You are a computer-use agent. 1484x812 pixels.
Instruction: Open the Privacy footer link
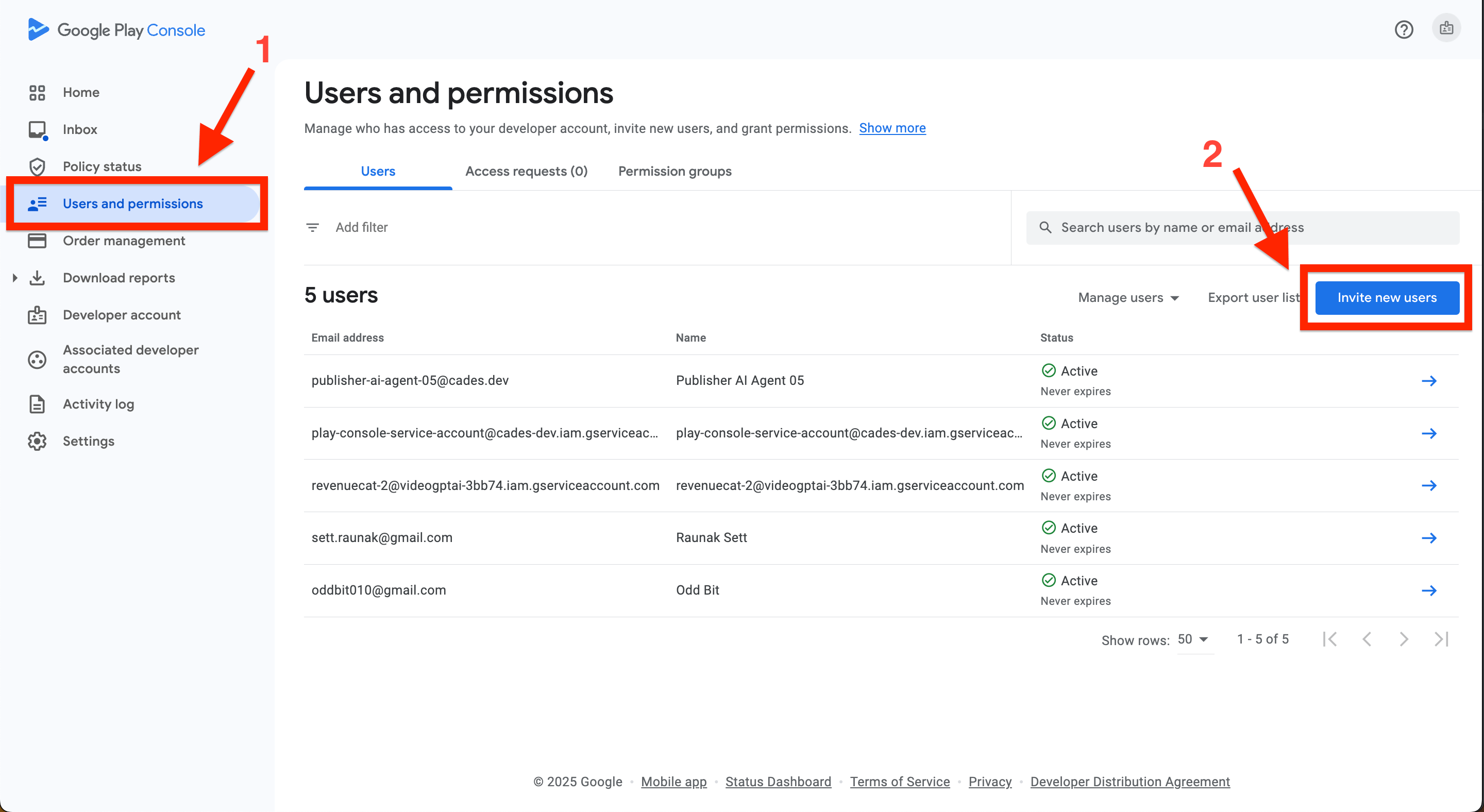point(990,782)
